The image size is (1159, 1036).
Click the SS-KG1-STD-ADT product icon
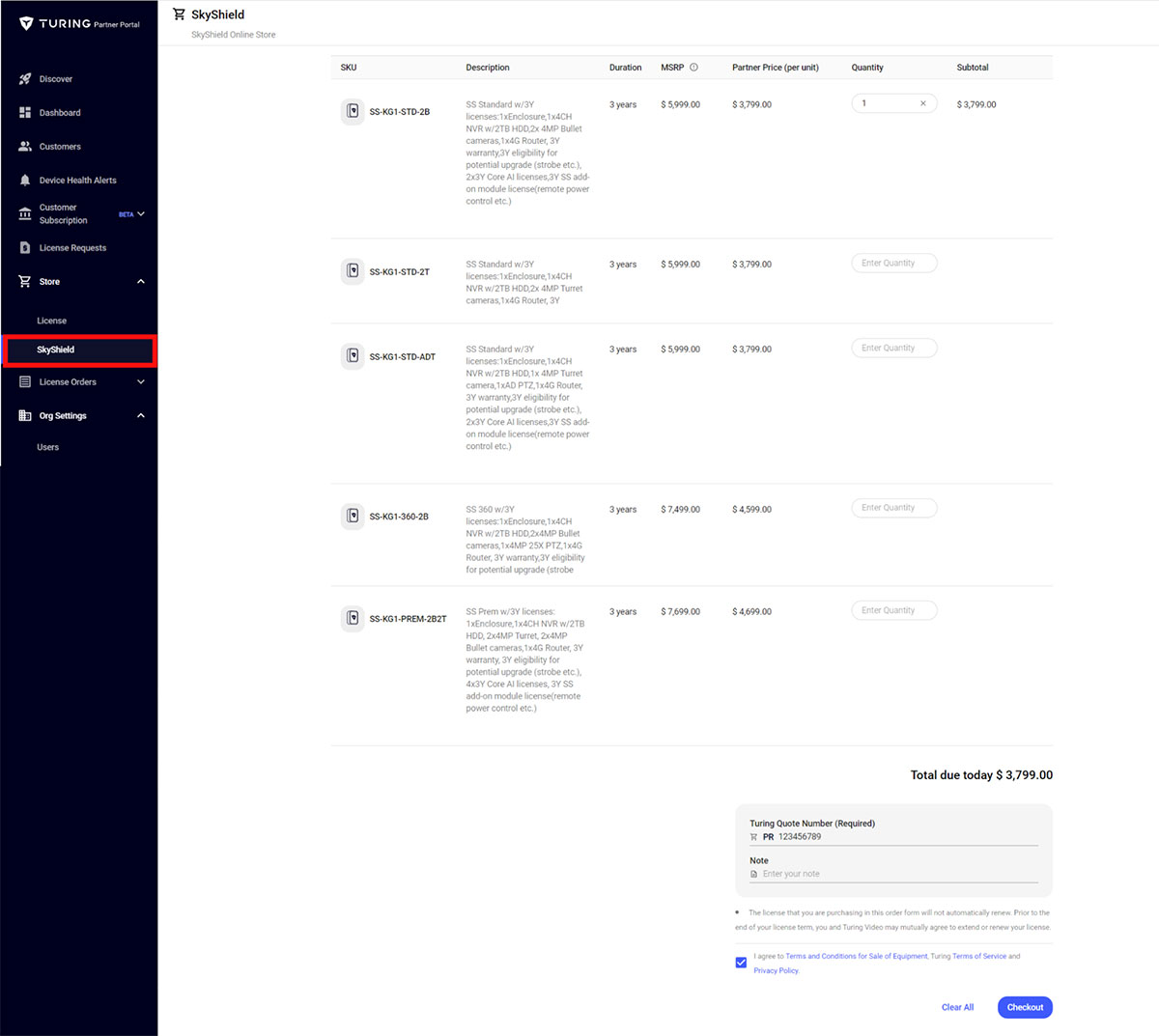pyautogui.click(x=353, y=356)
